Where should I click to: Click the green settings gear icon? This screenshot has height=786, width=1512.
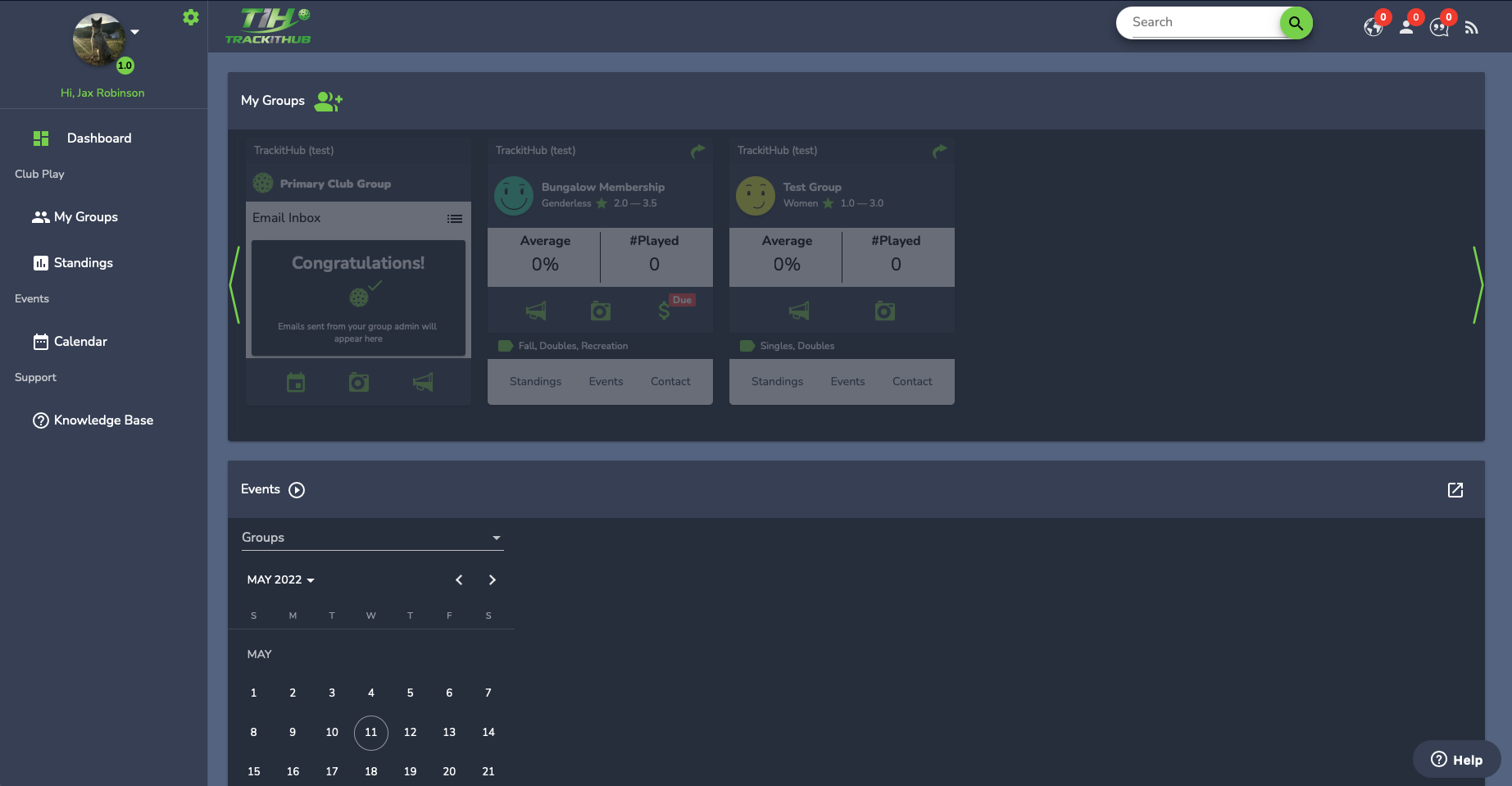(x=191, y=17)
